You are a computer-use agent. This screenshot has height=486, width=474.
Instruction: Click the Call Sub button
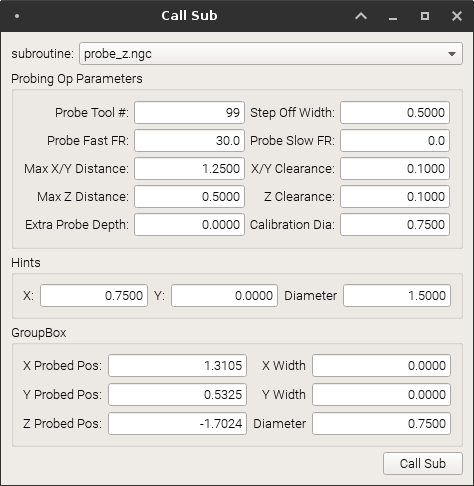click(x=423, y=463)
